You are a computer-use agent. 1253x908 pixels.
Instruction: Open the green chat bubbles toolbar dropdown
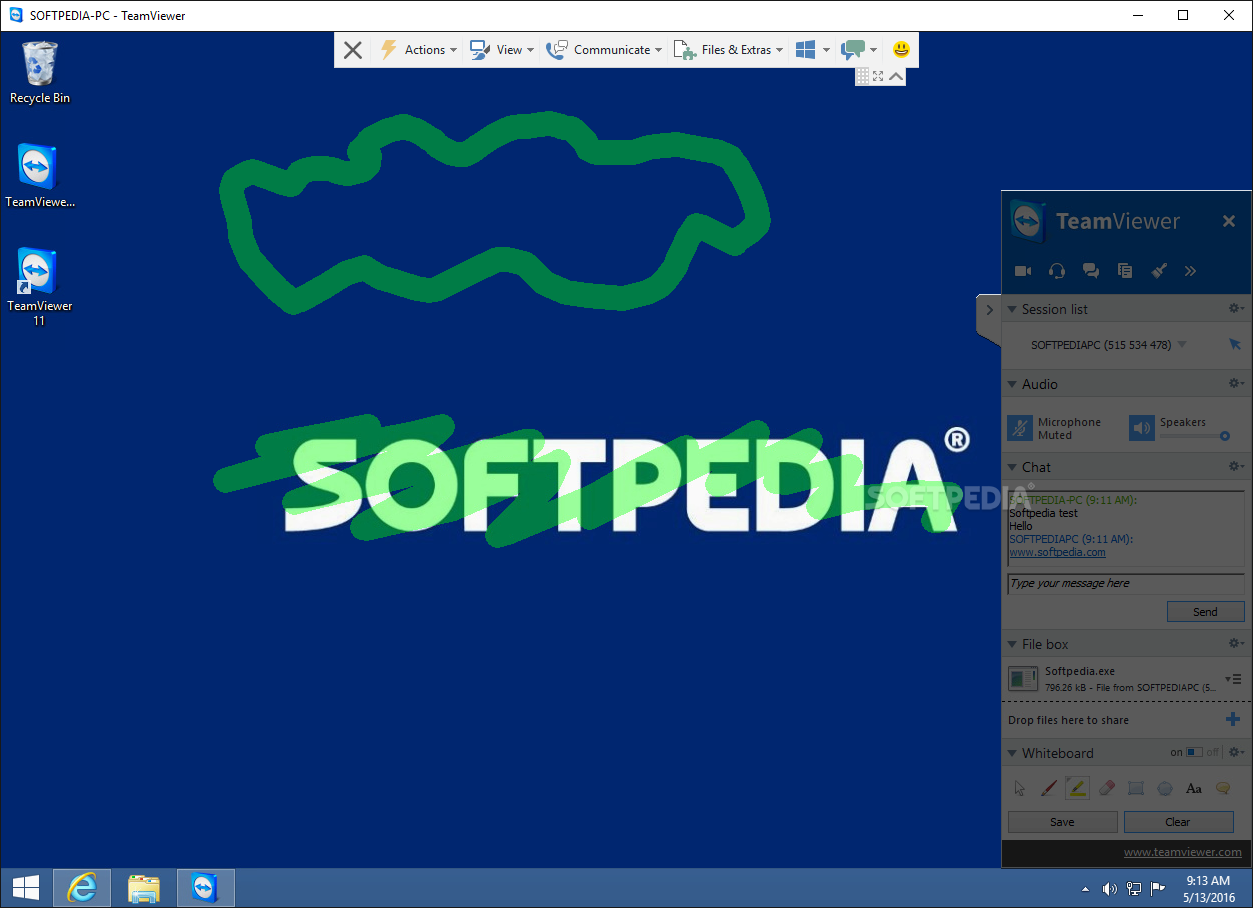point(860,50)
